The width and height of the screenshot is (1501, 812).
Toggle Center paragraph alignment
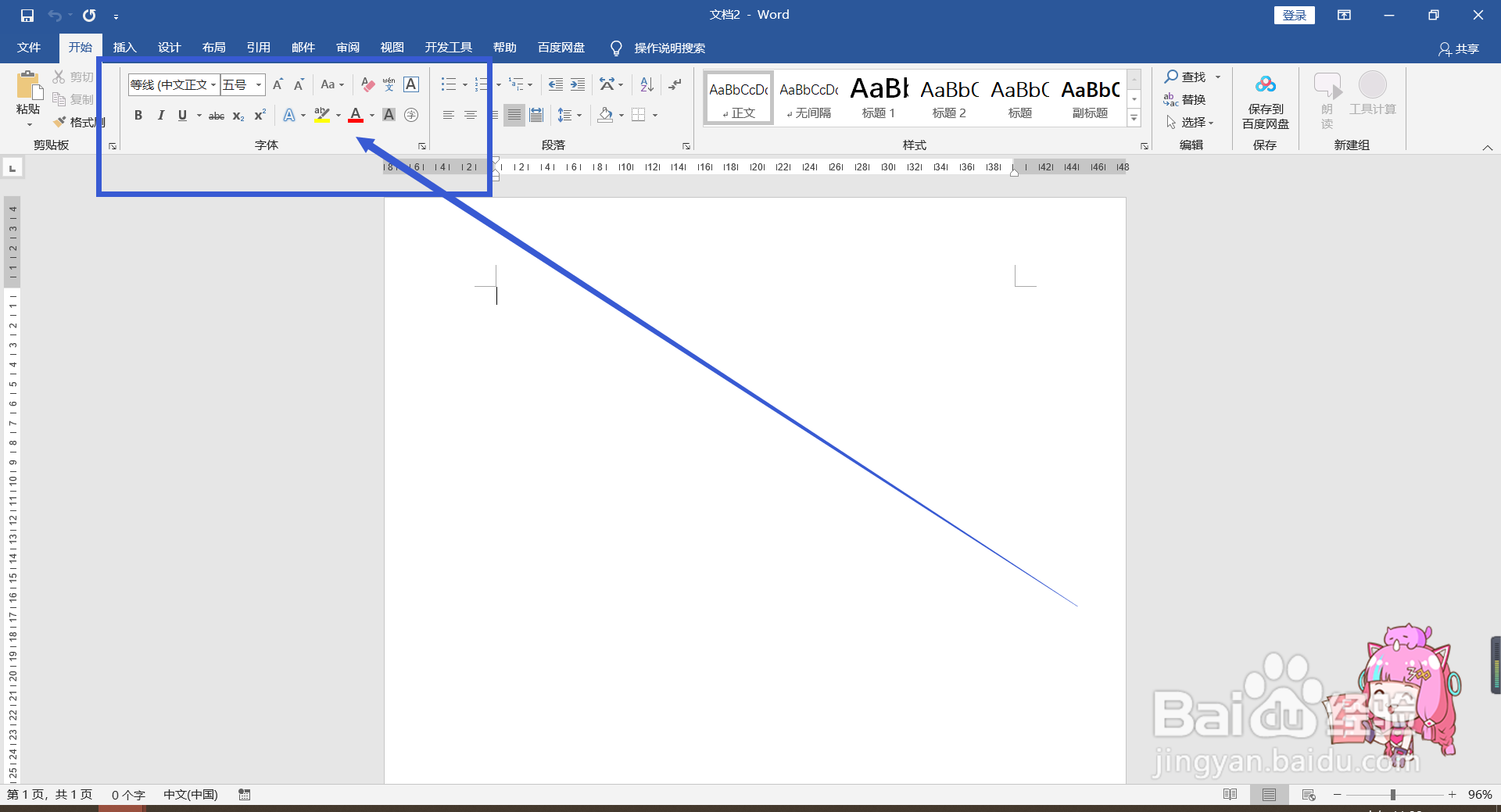point(471,115)
